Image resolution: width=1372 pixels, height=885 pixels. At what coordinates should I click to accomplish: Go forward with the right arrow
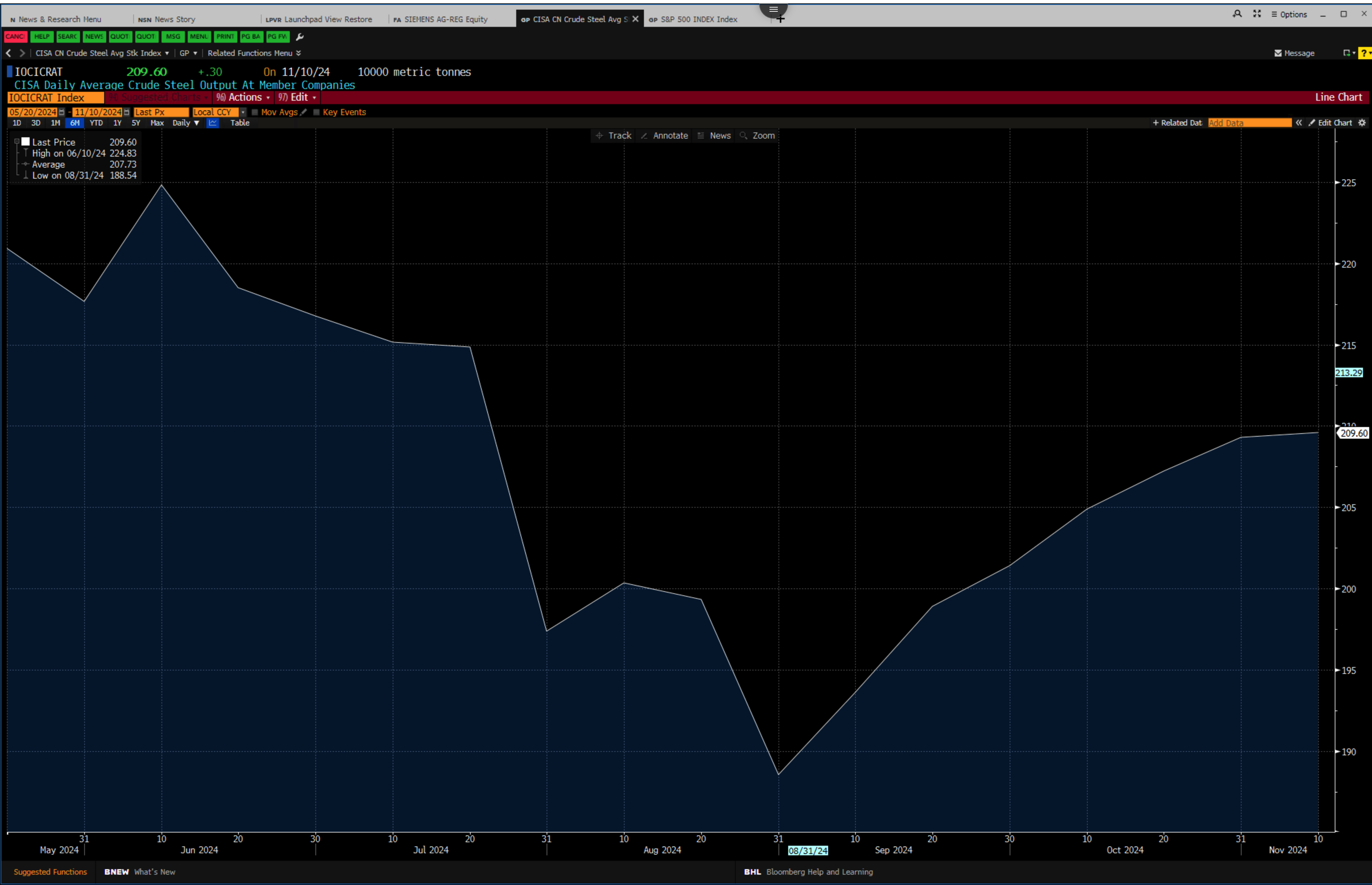point(22,53)
